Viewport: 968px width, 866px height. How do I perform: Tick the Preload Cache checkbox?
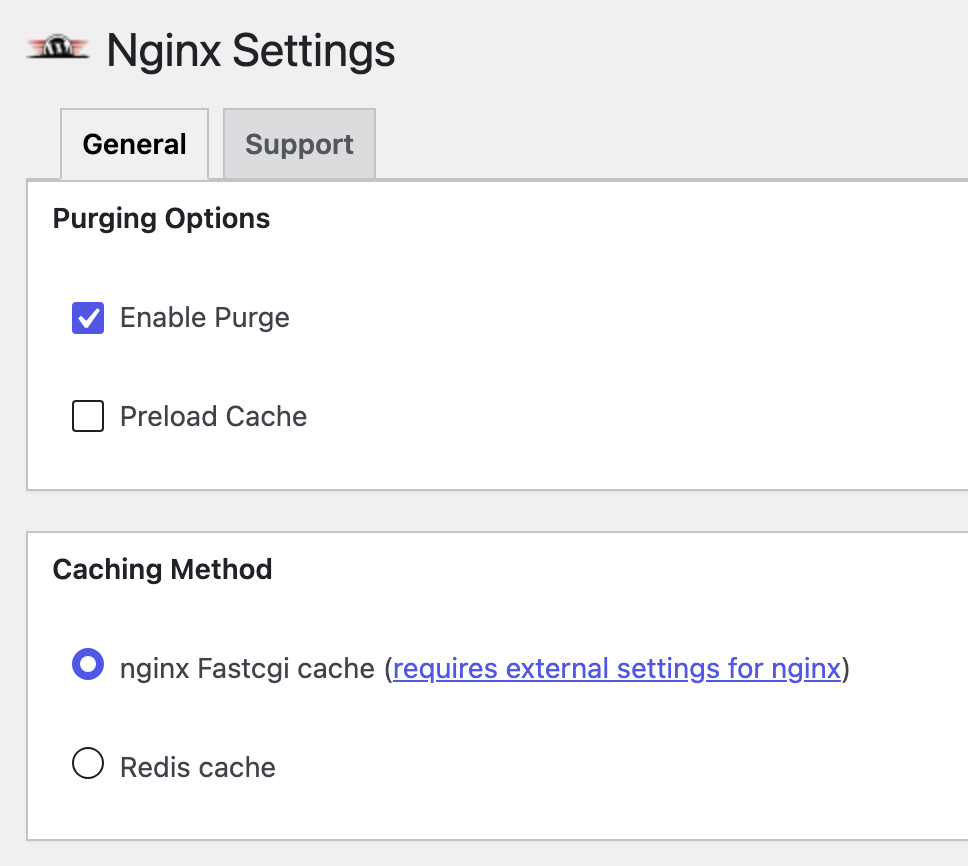88,416
